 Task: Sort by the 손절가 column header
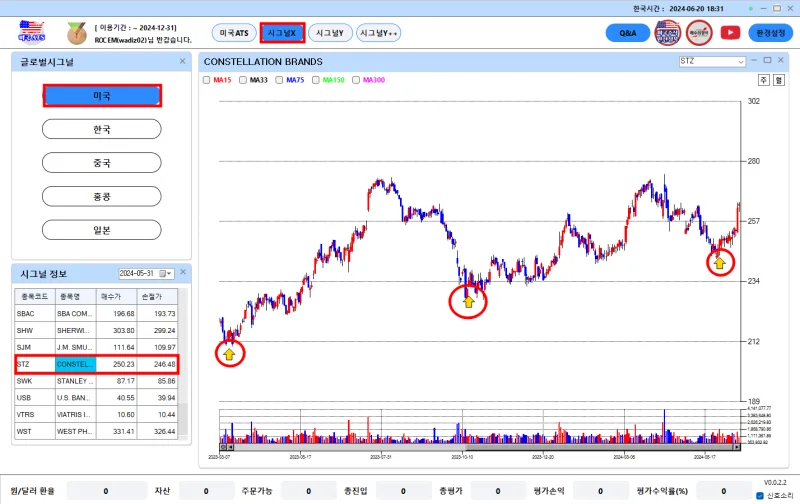(x=157, y=296)
